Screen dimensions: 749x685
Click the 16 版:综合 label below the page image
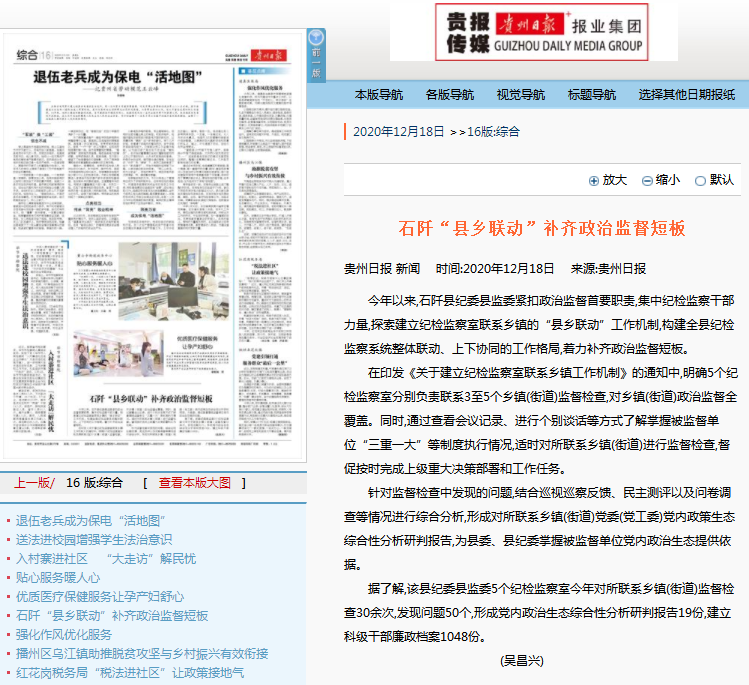coord(94,483)
